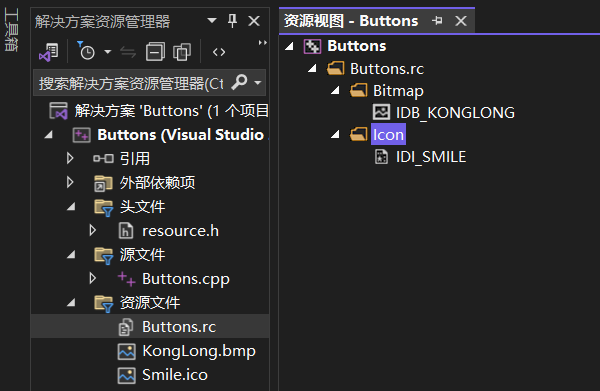The image size is (600, 391).
Task: Open Solution Explorer window options dropdown arrow
Action: tap(212, 20)
